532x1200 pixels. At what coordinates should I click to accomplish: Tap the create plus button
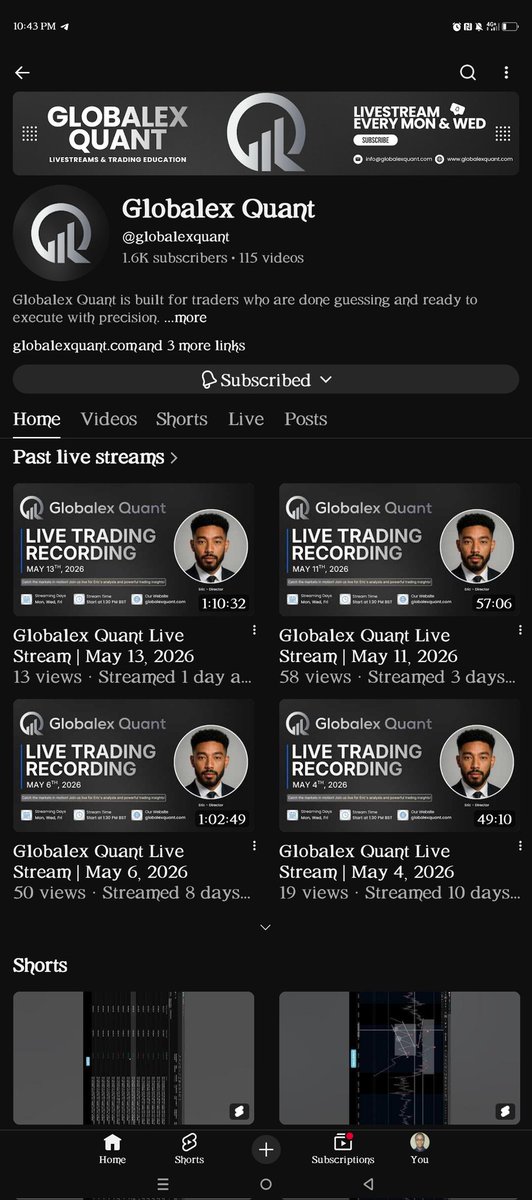pyautogui.click(x=266, y=1150)
